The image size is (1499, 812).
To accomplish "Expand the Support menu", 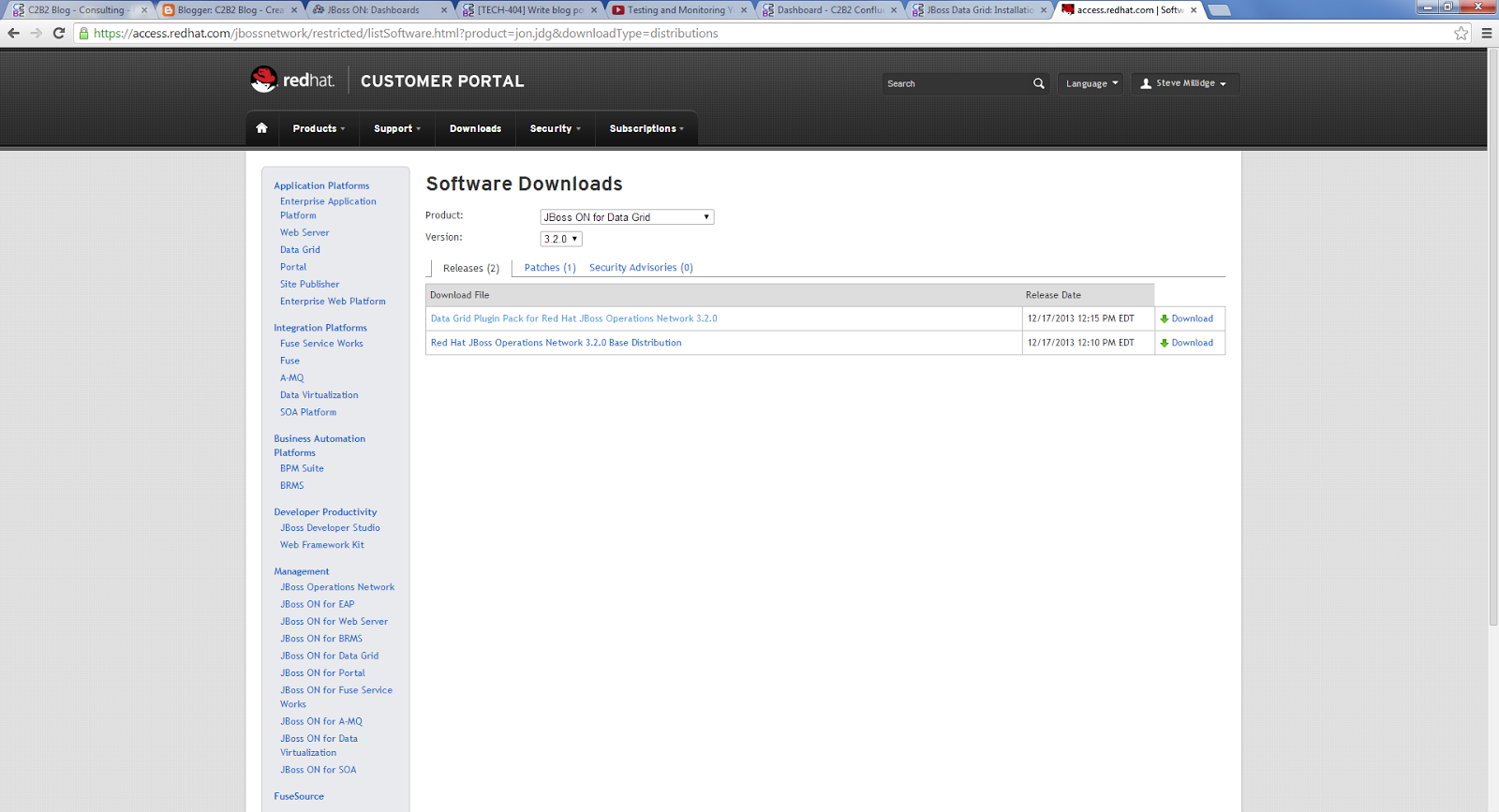I will pos(397,128).
